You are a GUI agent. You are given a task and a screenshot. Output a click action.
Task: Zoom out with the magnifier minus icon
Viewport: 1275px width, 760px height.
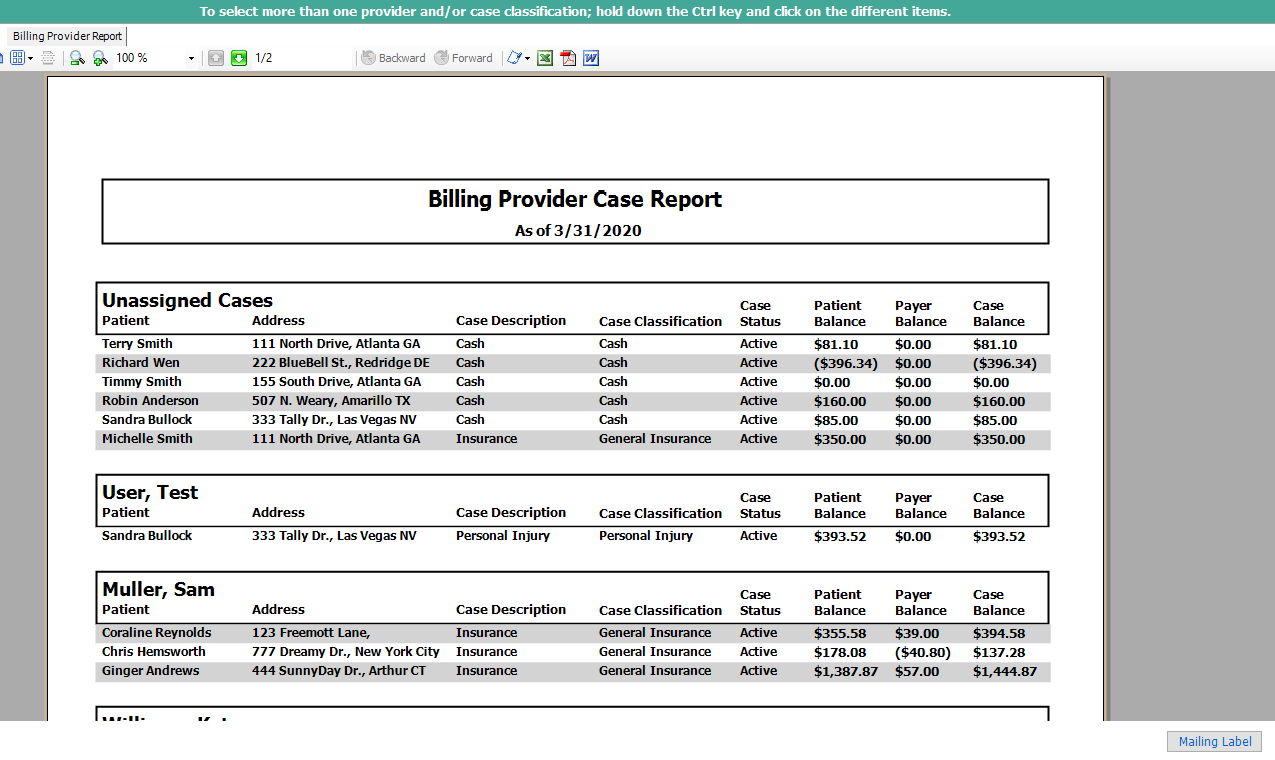[77, 58]
